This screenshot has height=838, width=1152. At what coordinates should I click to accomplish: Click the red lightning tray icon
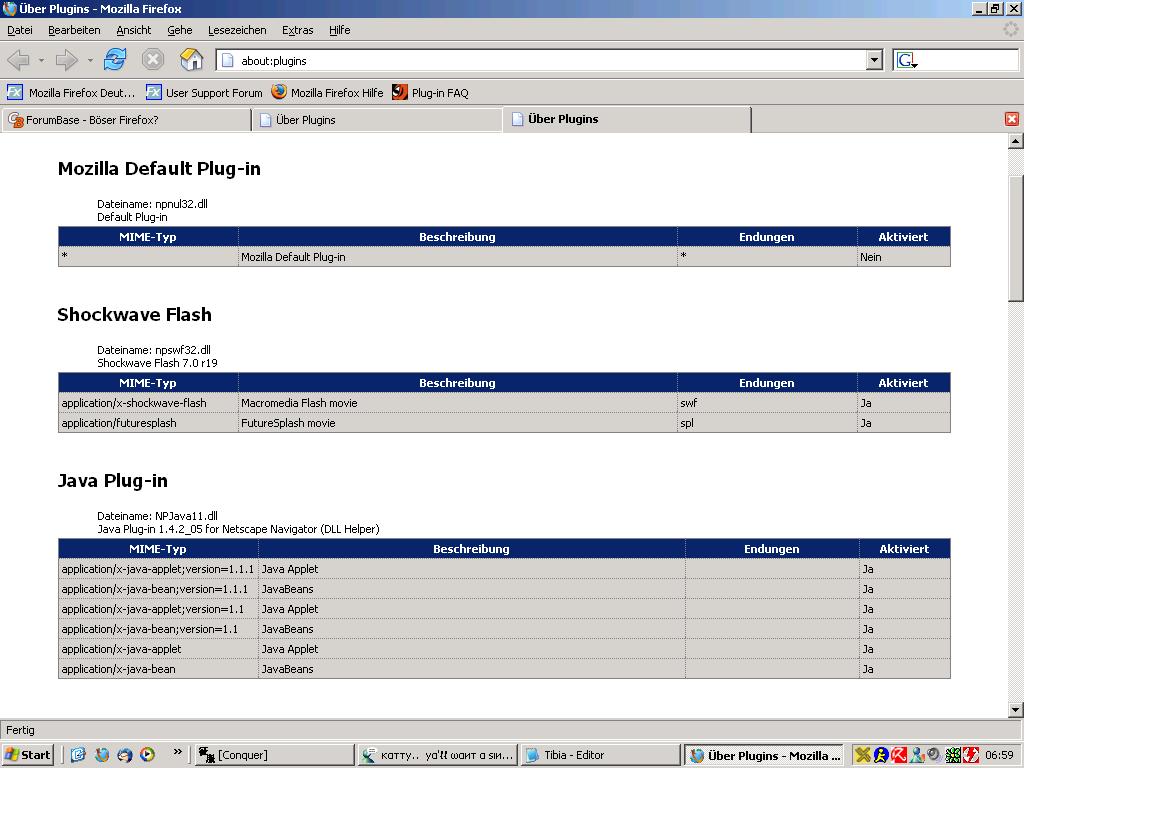click(x=971, y=755)
